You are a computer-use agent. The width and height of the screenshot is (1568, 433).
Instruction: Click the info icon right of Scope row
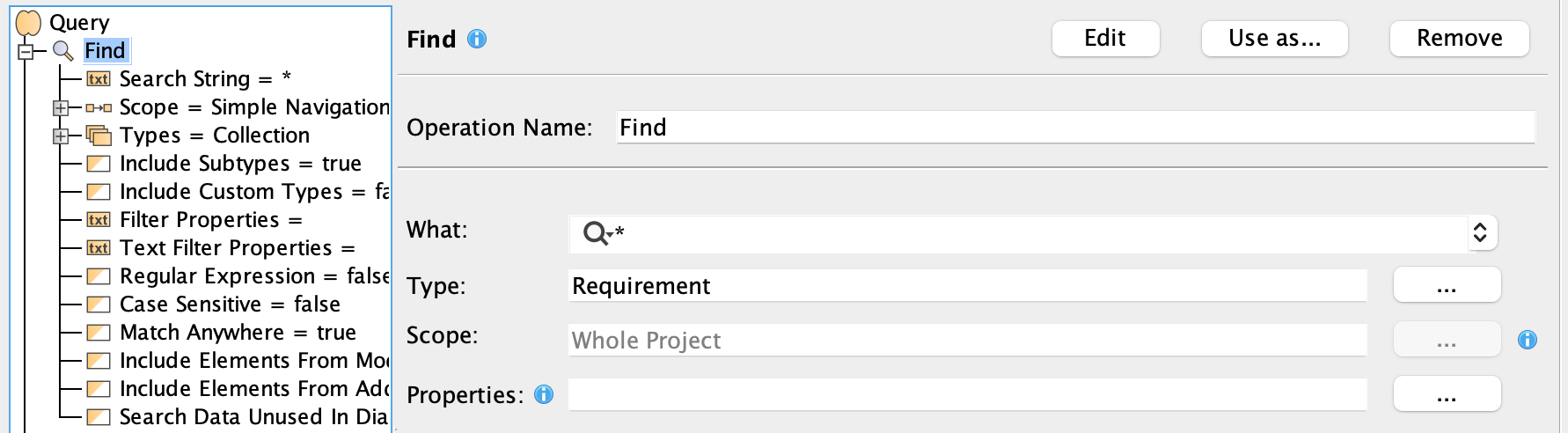click(1528, 340)
